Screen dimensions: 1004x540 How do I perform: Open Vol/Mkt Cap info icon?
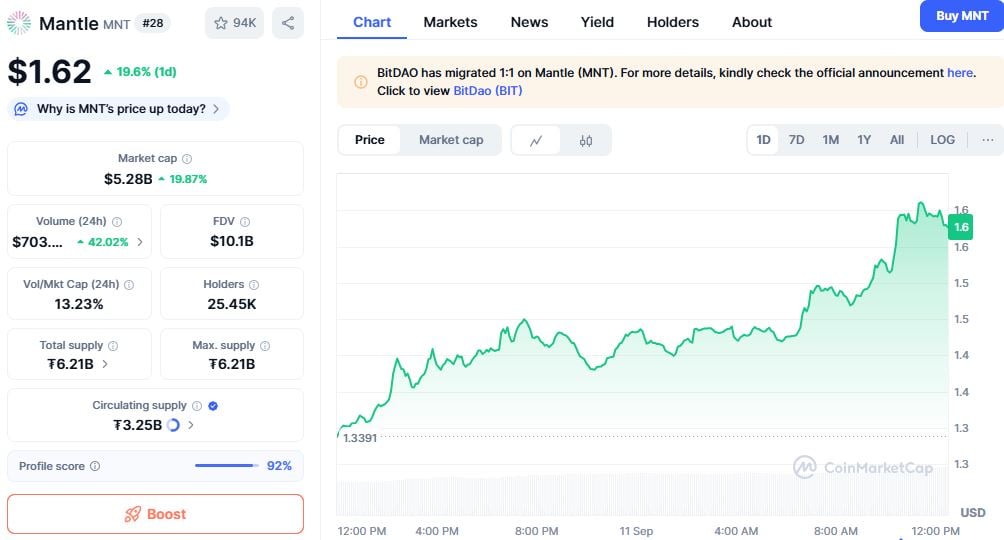129,284
